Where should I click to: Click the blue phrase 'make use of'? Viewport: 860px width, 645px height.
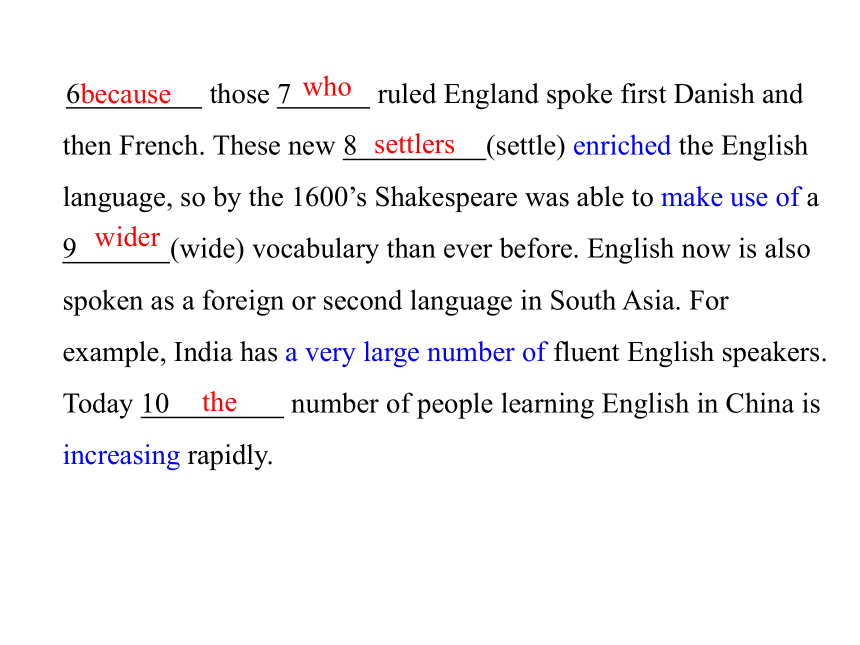point(731,197)
